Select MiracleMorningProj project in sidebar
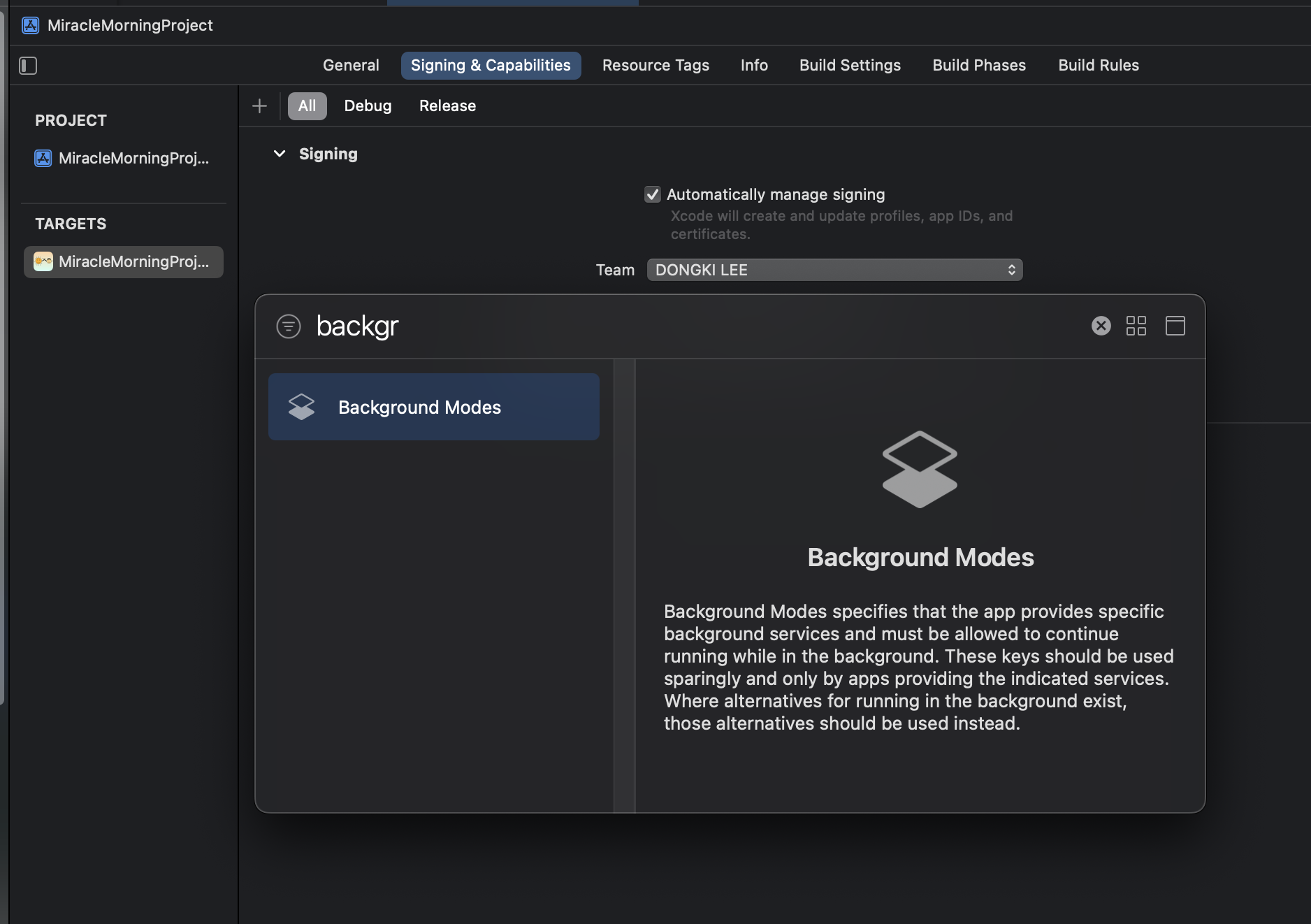Image resolution: width=1311 pixels, height=924 pixels. [124, 158]
